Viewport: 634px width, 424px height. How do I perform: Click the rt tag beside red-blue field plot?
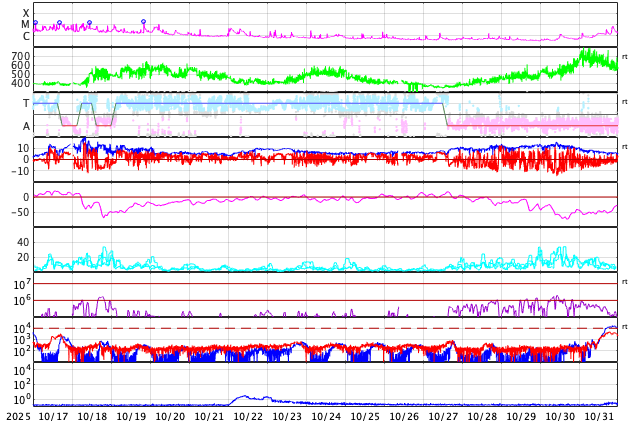pyautogui.click(x=625, y=147)
